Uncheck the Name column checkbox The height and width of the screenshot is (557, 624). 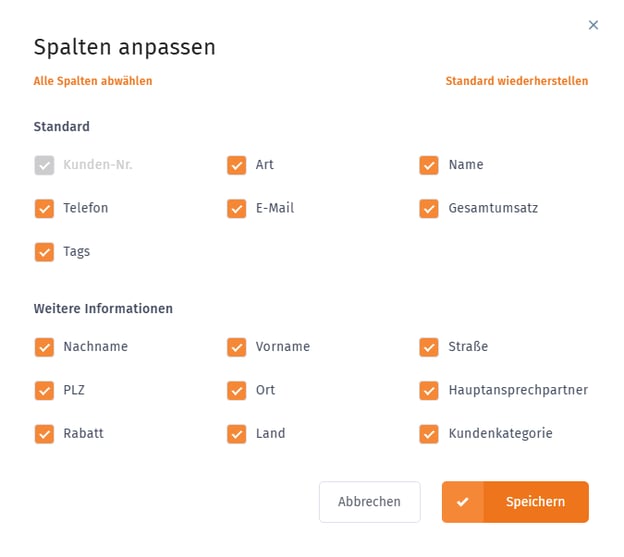pos(429,165)
